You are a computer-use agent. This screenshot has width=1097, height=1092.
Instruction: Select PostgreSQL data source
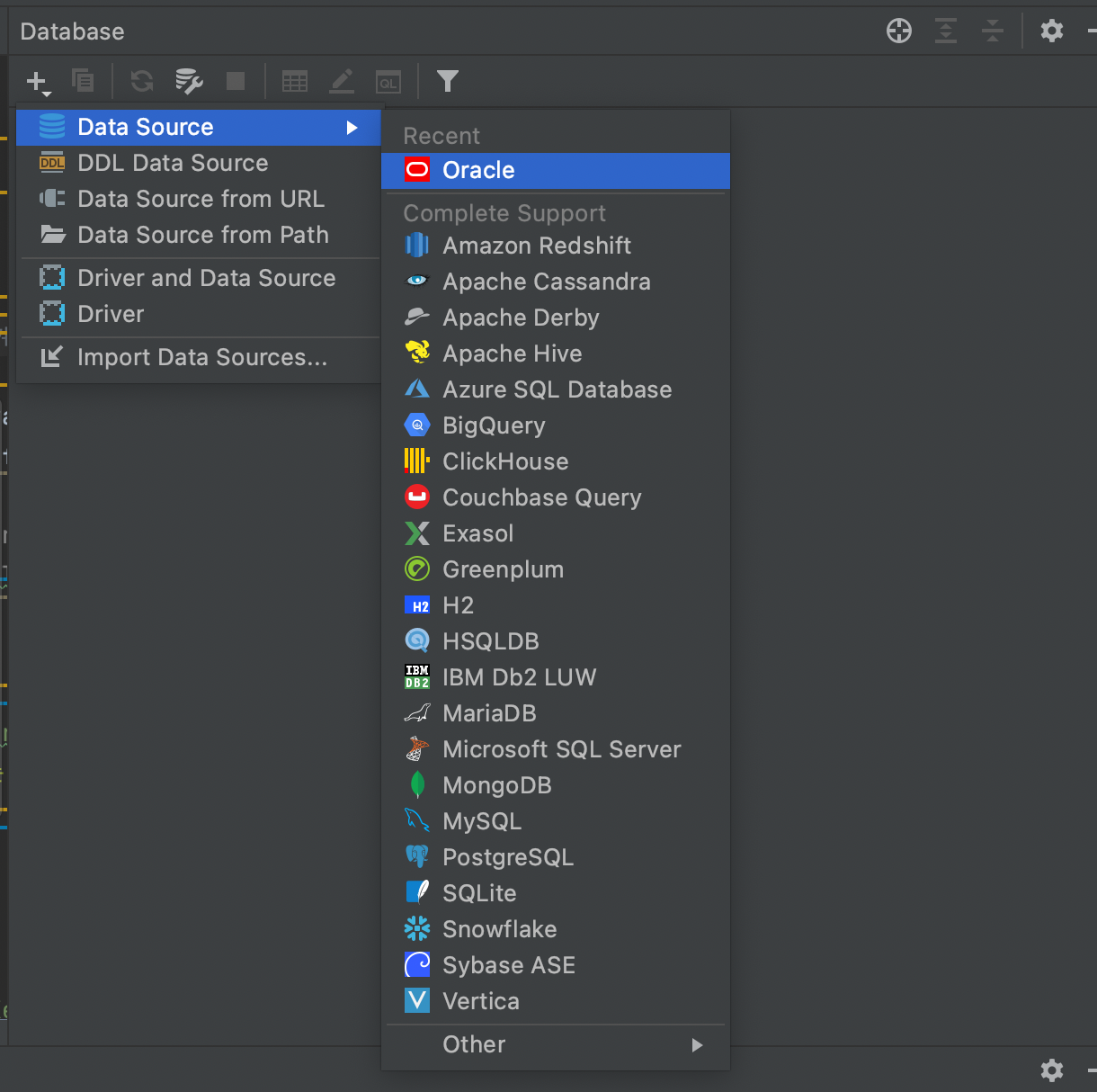pyautogui.click(x=556, y=857)
